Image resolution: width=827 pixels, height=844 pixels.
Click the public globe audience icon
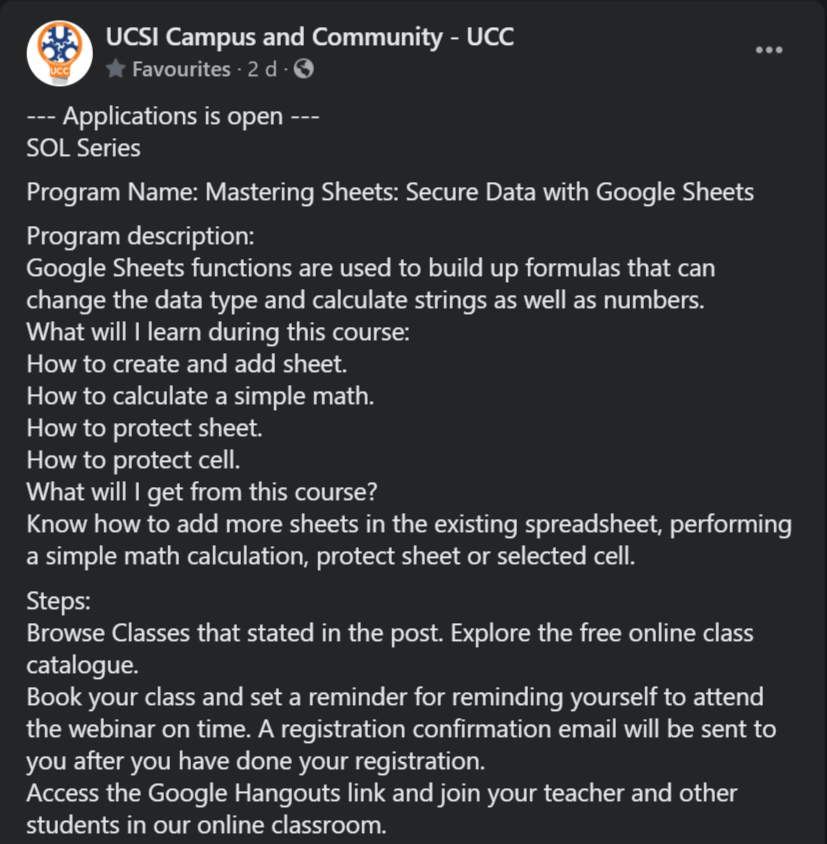[x=304, y=69]
